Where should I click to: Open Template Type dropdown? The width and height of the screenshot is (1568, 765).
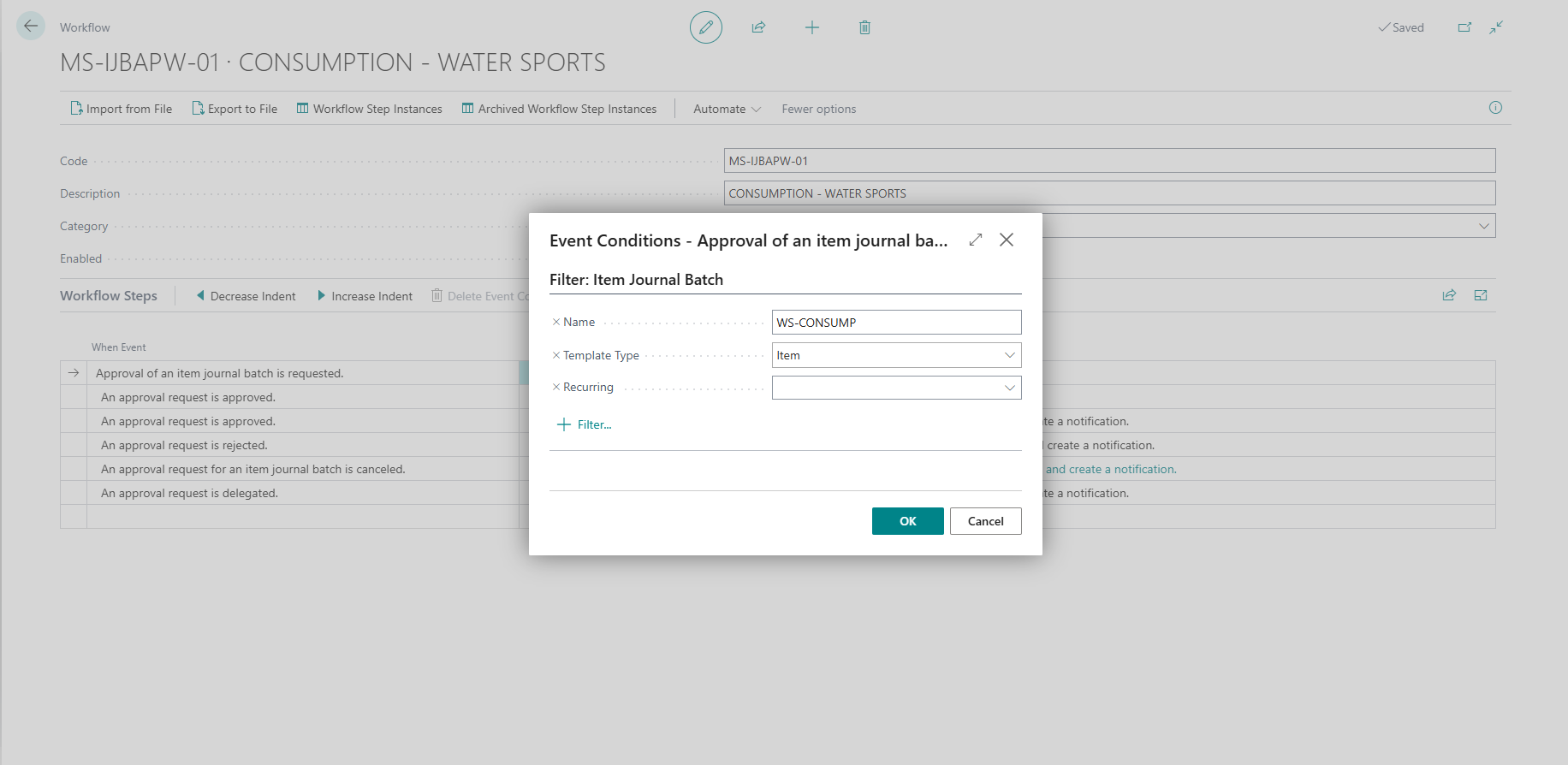point(1010,355)
